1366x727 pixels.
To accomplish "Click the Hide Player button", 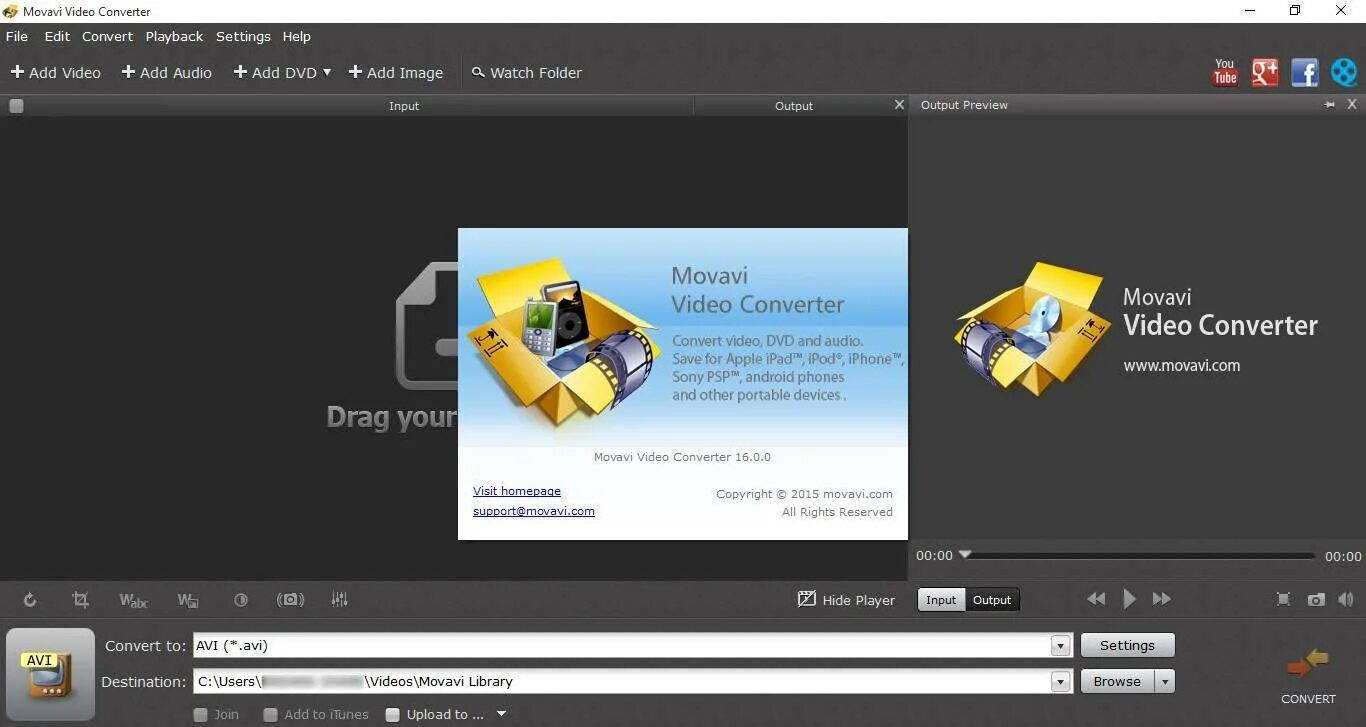I will 846,600.
